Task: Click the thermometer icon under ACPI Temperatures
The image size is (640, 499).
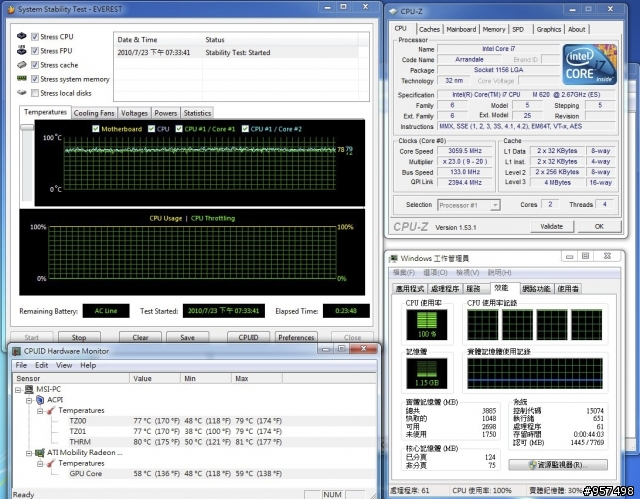Action: (x=51, y=410)
